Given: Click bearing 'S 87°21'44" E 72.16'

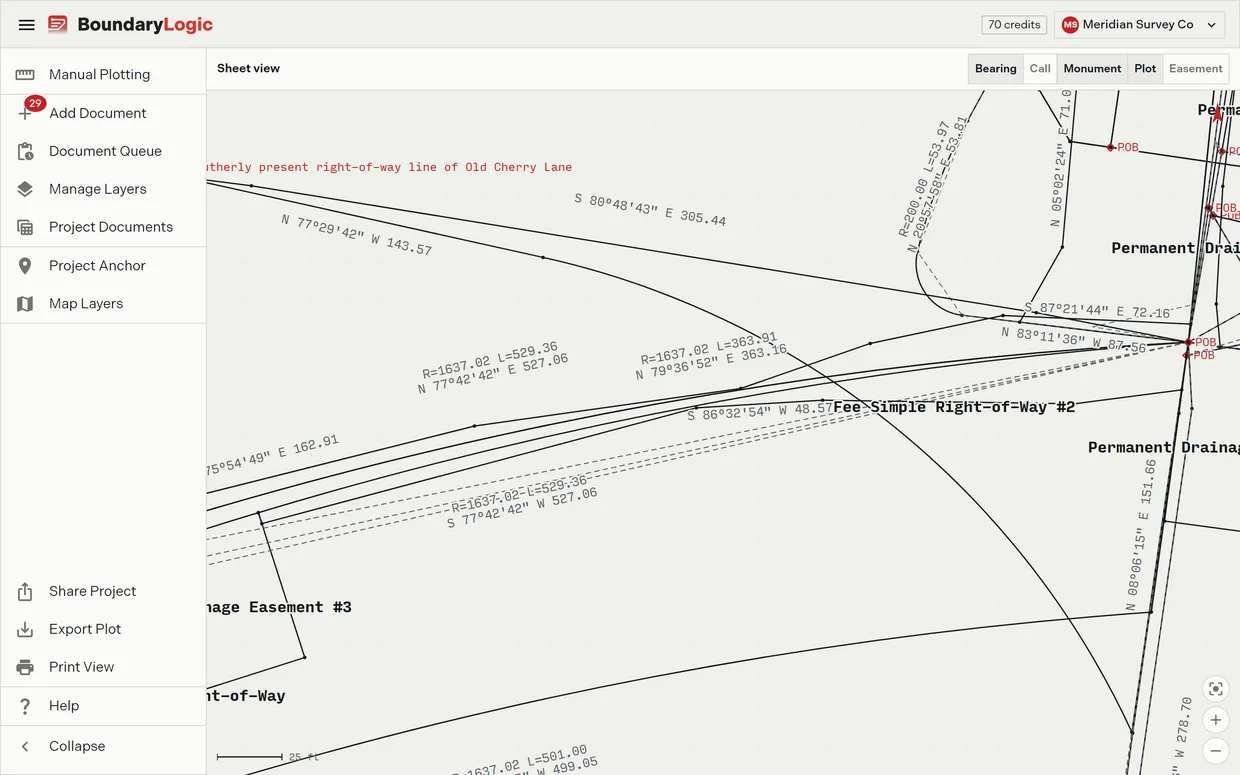Looking at the screenshot, I should [x=1097, y=311].
